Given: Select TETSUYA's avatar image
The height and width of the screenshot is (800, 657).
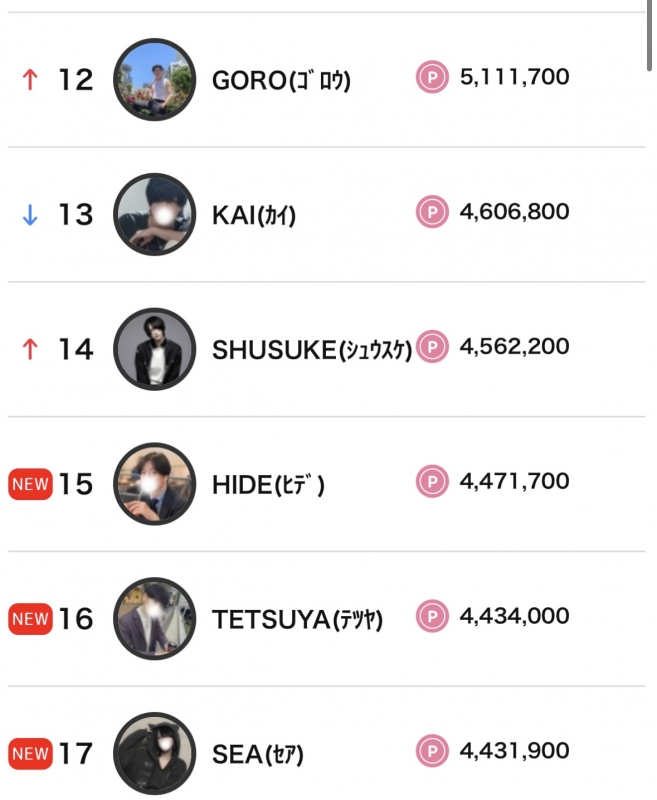Looking at the screenshot, I should point(154,618).
